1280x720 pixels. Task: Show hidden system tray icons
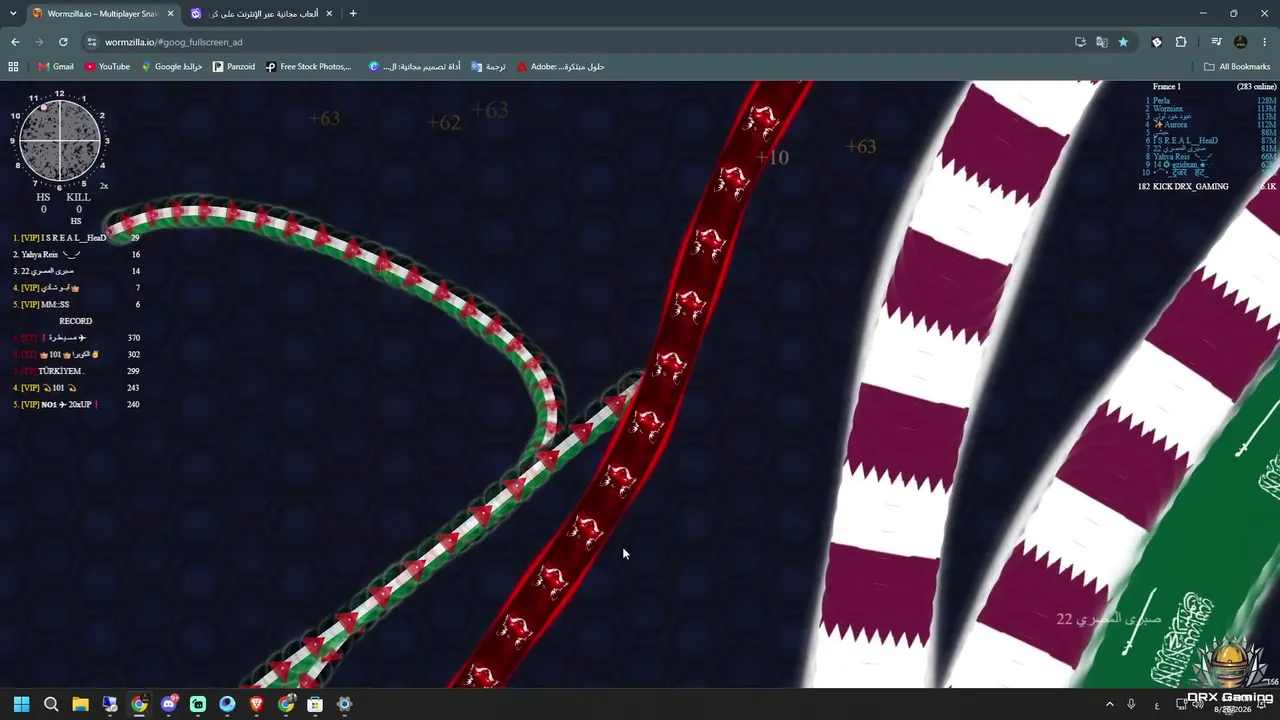click(1109, 704)
